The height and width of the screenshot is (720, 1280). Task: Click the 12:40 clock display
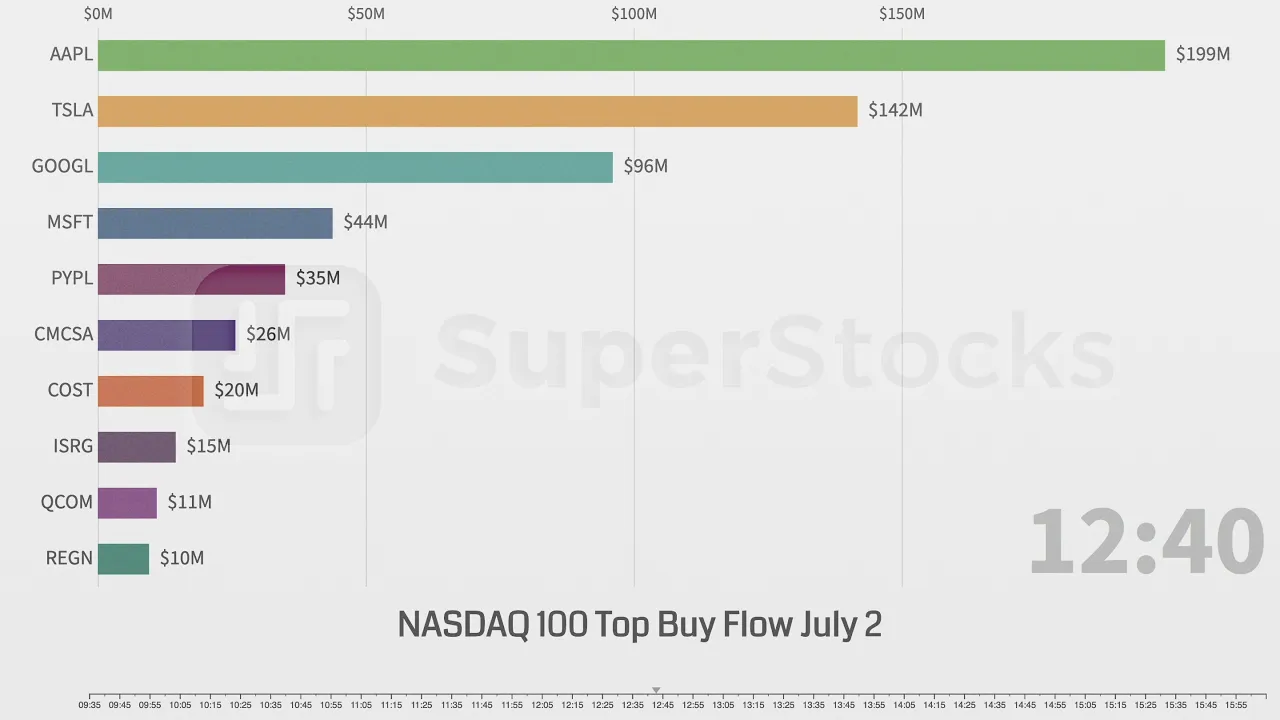coord(1146,541)
